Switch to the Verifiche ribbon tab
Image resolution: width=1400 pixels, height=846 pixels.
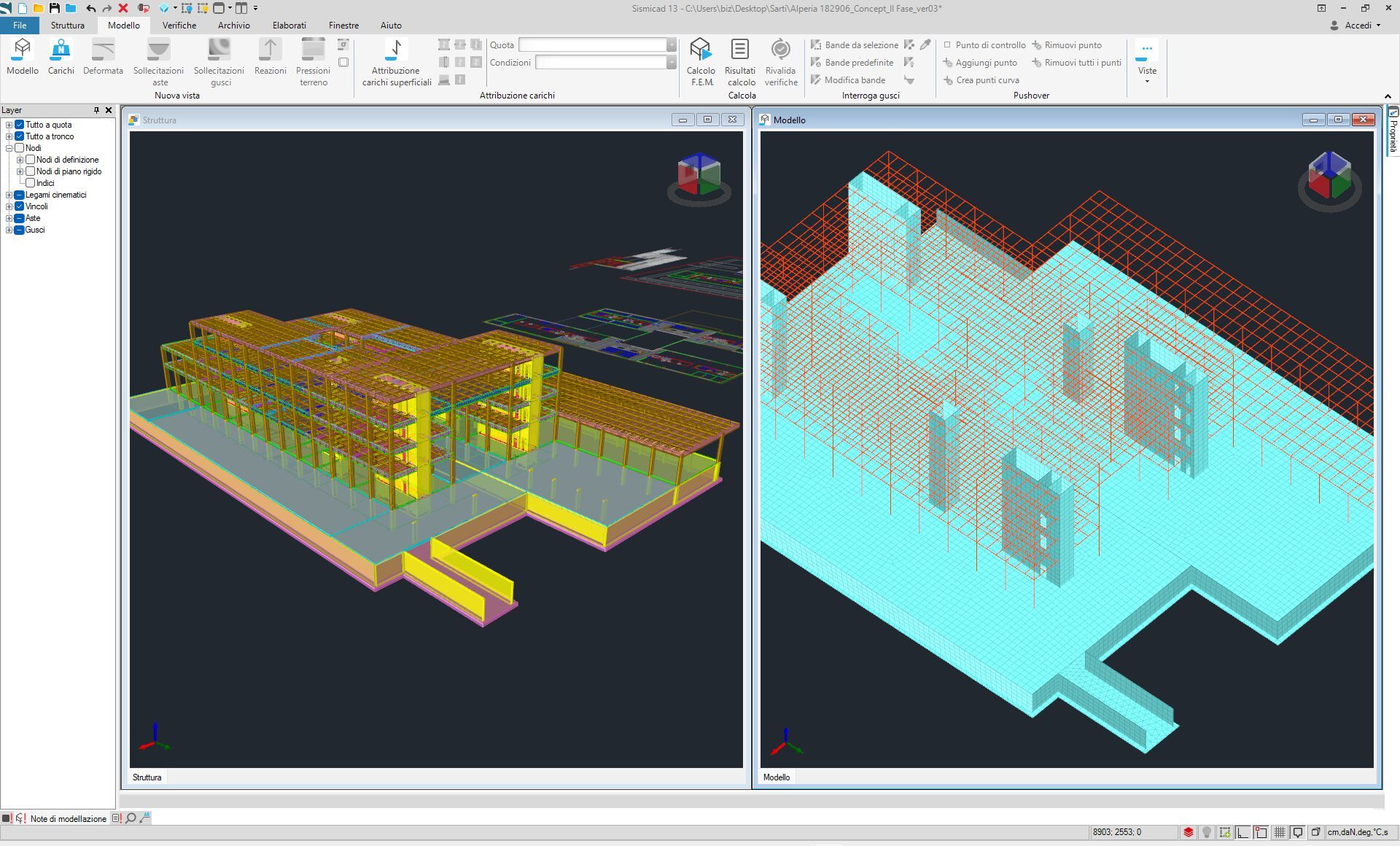(x=179, y=25)
